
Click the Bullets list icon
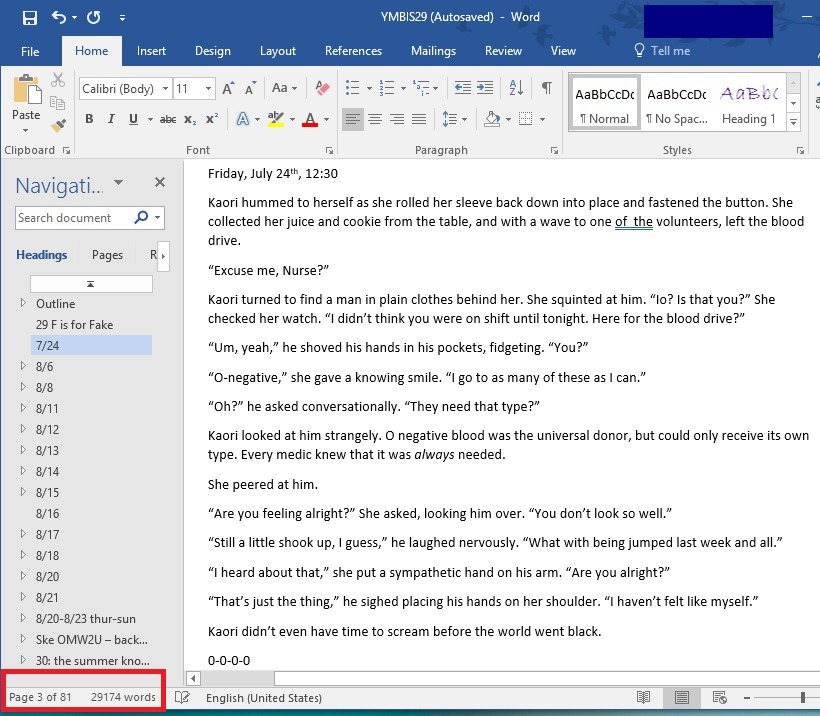click(352, 89)
